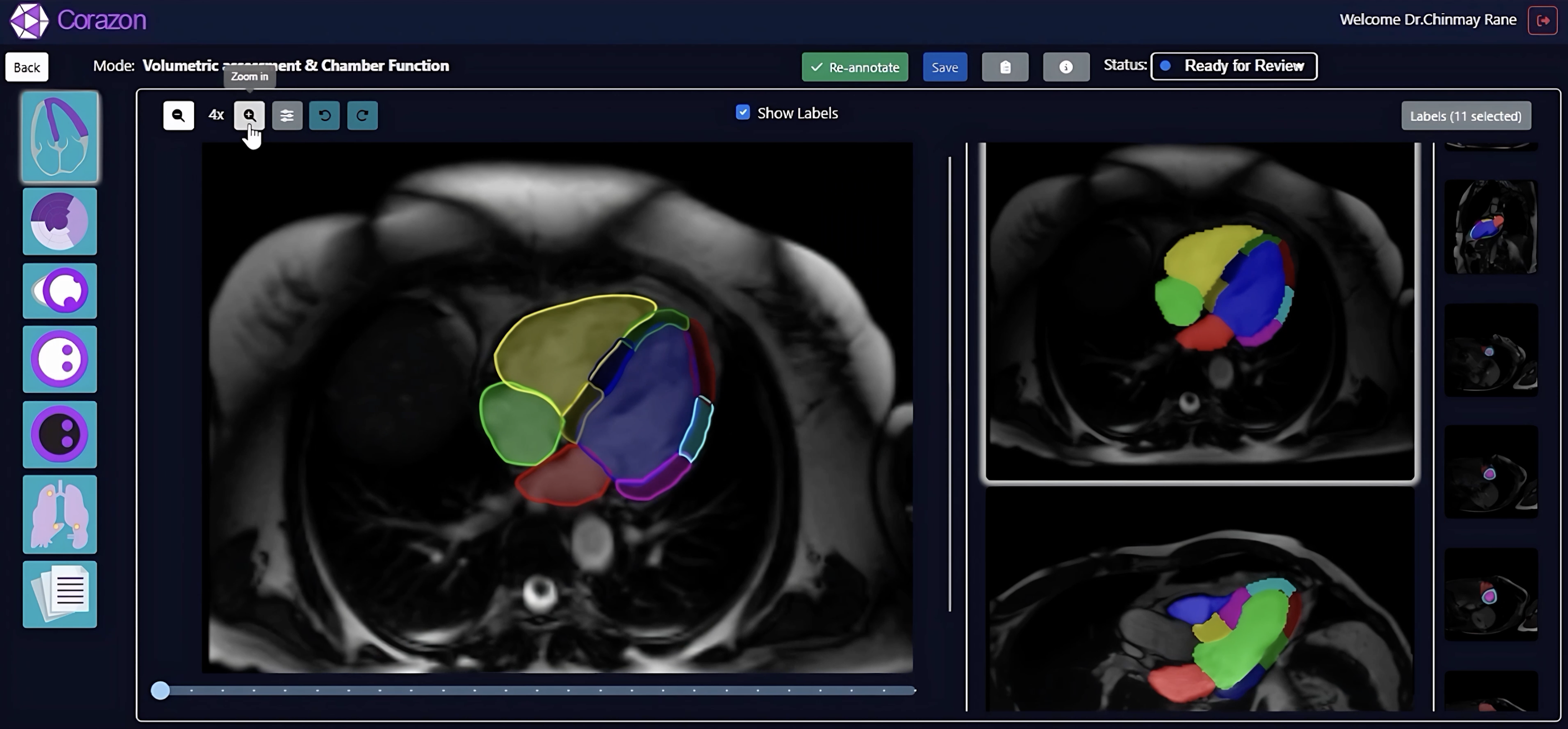Viewport: 1568px width, 729px height.
Task: Open the Ready for Review status selector
Action: coord(1233,66)
